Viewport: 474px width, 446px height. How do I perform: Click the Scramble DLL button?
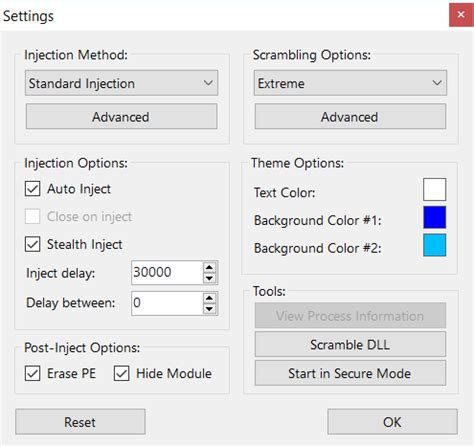click(350, 344)
